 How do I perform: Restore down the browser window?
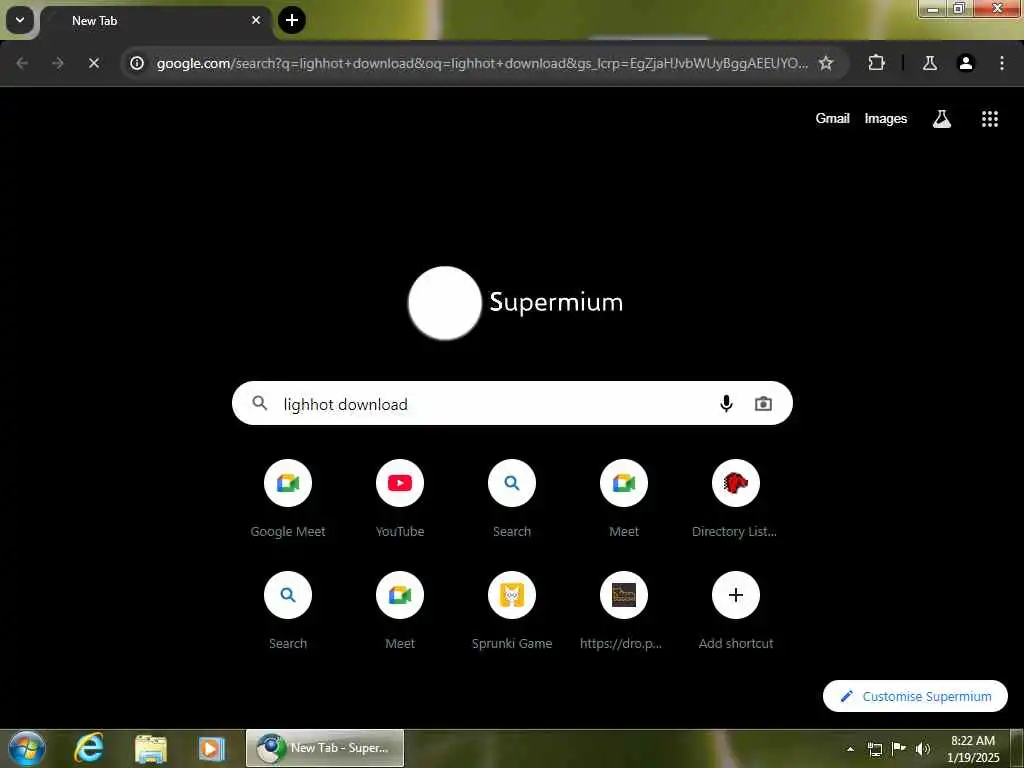click(x=959, y=8)
